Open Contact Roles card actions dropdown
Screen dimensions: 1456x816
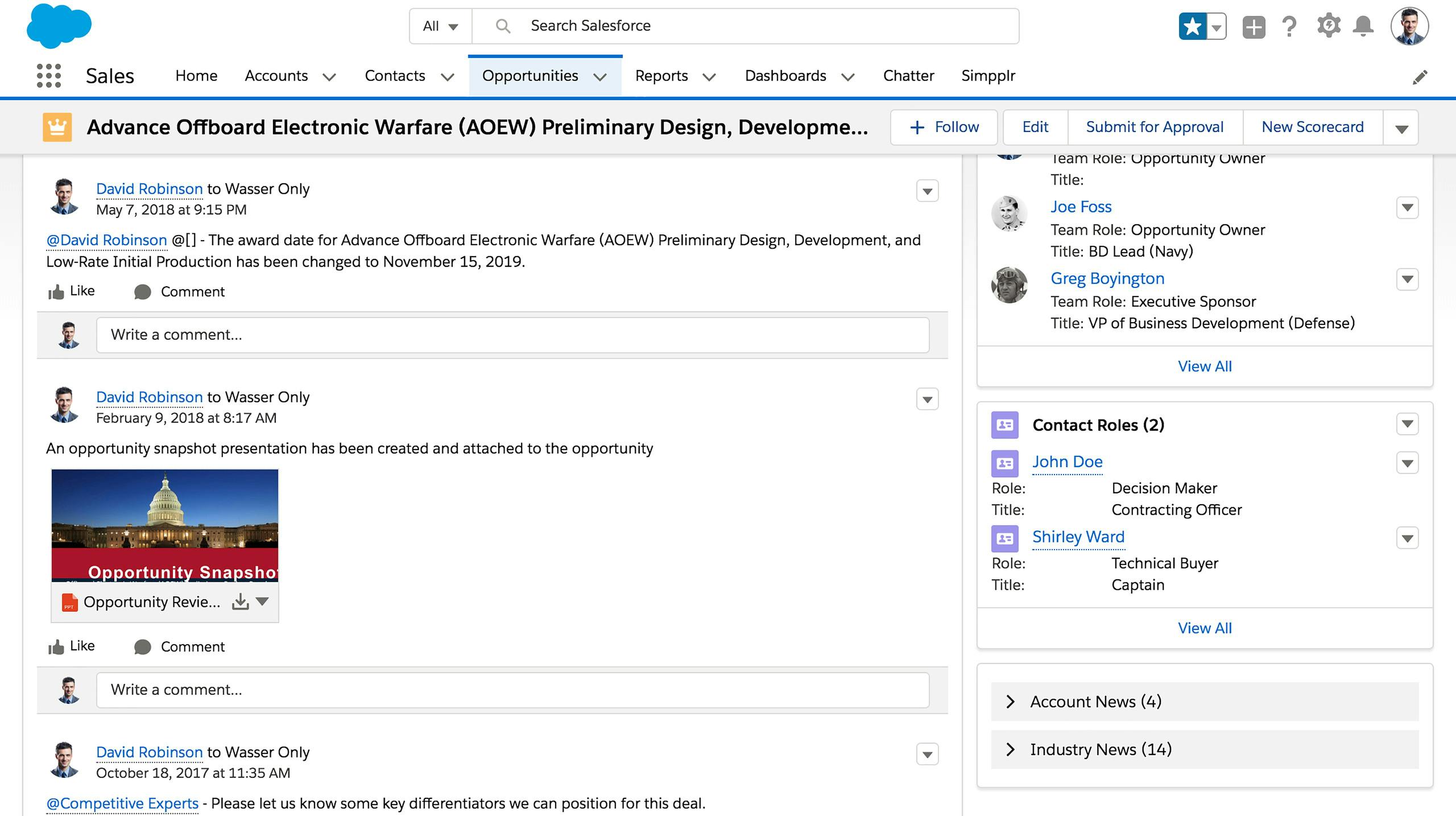[x=1407, y=424]
